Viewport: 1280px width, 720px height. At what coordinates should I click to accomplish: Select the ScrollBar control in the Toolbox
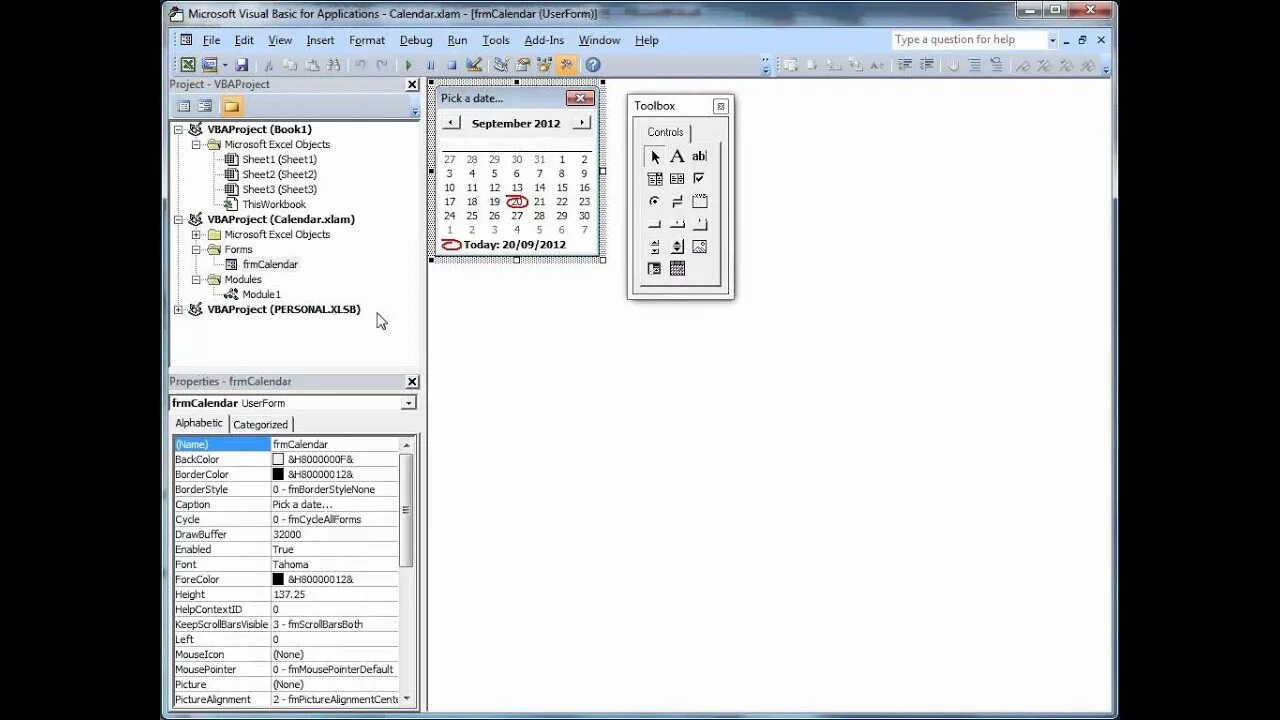click(654, 246)
